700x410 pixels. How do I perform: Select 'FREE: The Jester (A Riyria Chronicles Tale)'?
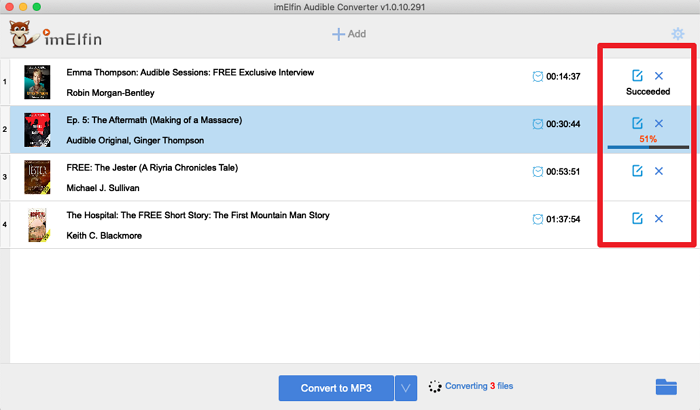152,167
